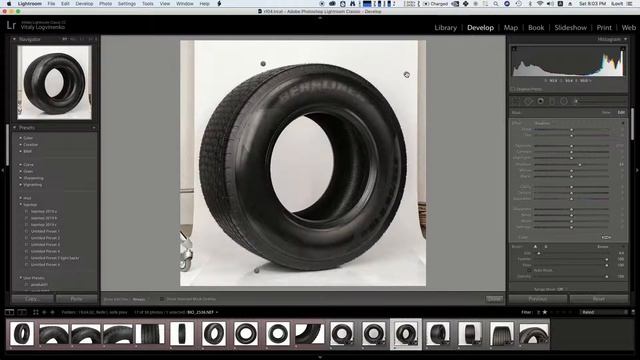
Task: Open macOS Spotlight search icon
Action: point(496,4)
